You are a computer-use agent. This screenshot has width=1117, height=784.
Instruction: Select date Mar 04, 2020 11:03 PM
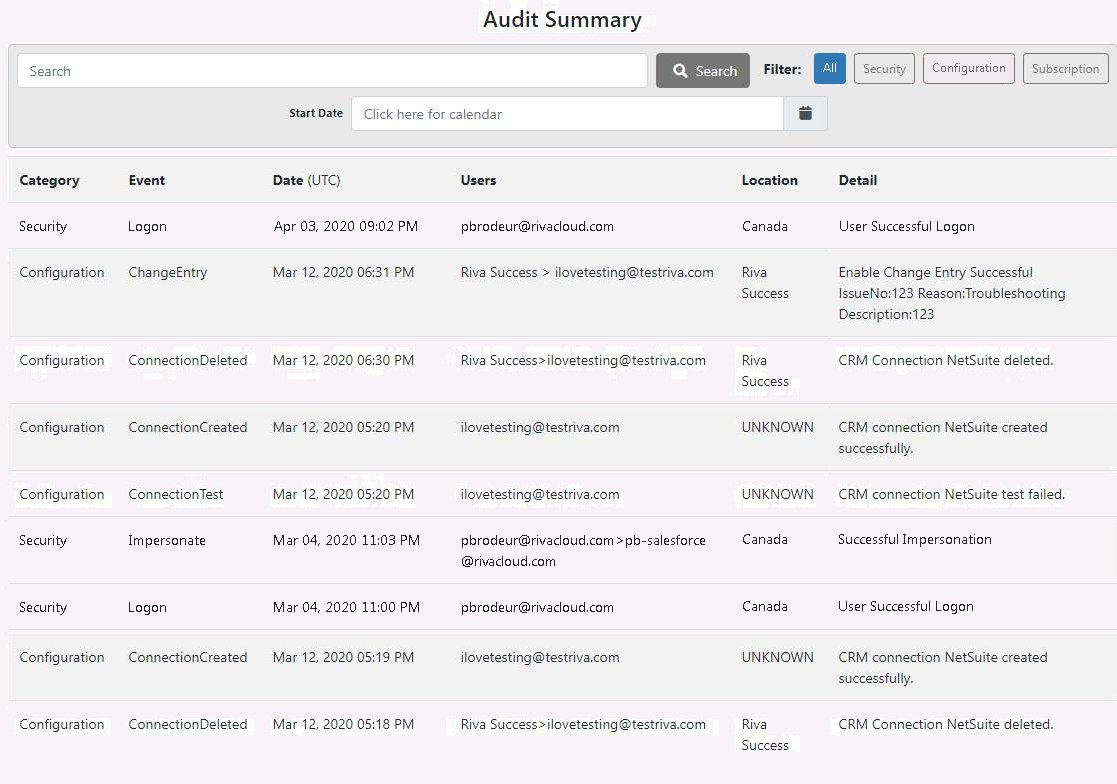tap(346, 540)
